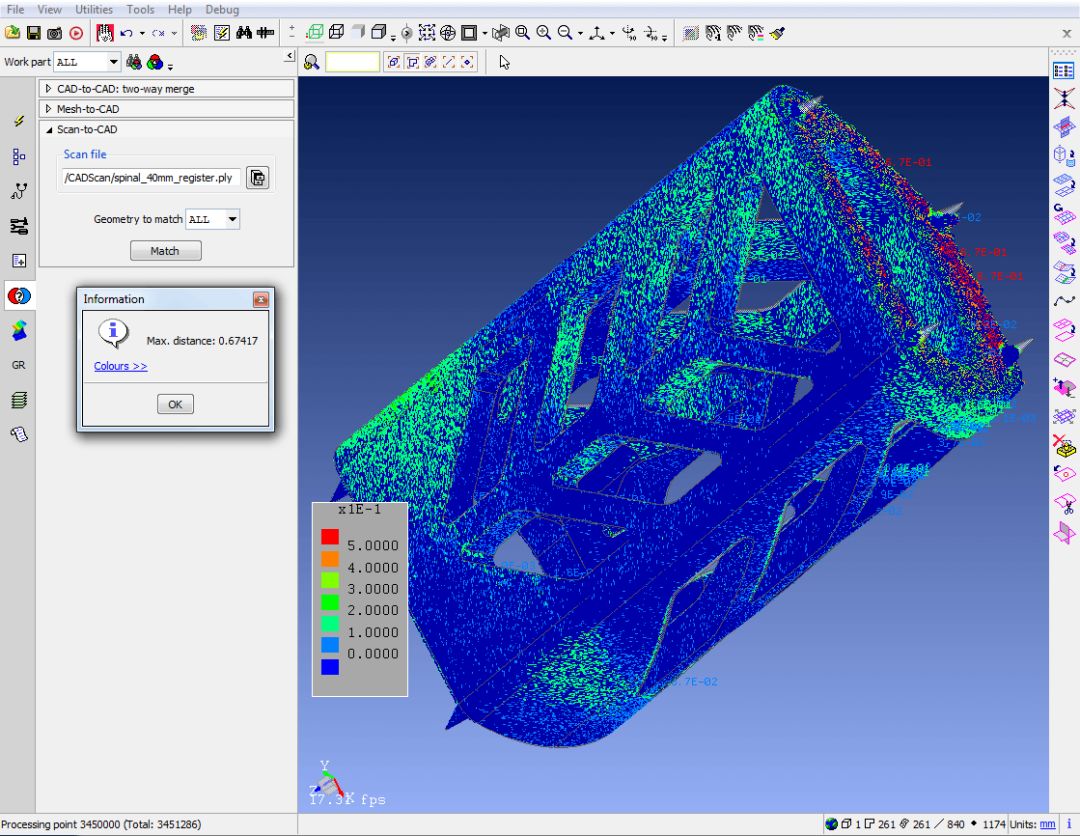1080x836 pixels.
Task: Open the redo history dropdown arrow
Action: (x=174, y=33)
